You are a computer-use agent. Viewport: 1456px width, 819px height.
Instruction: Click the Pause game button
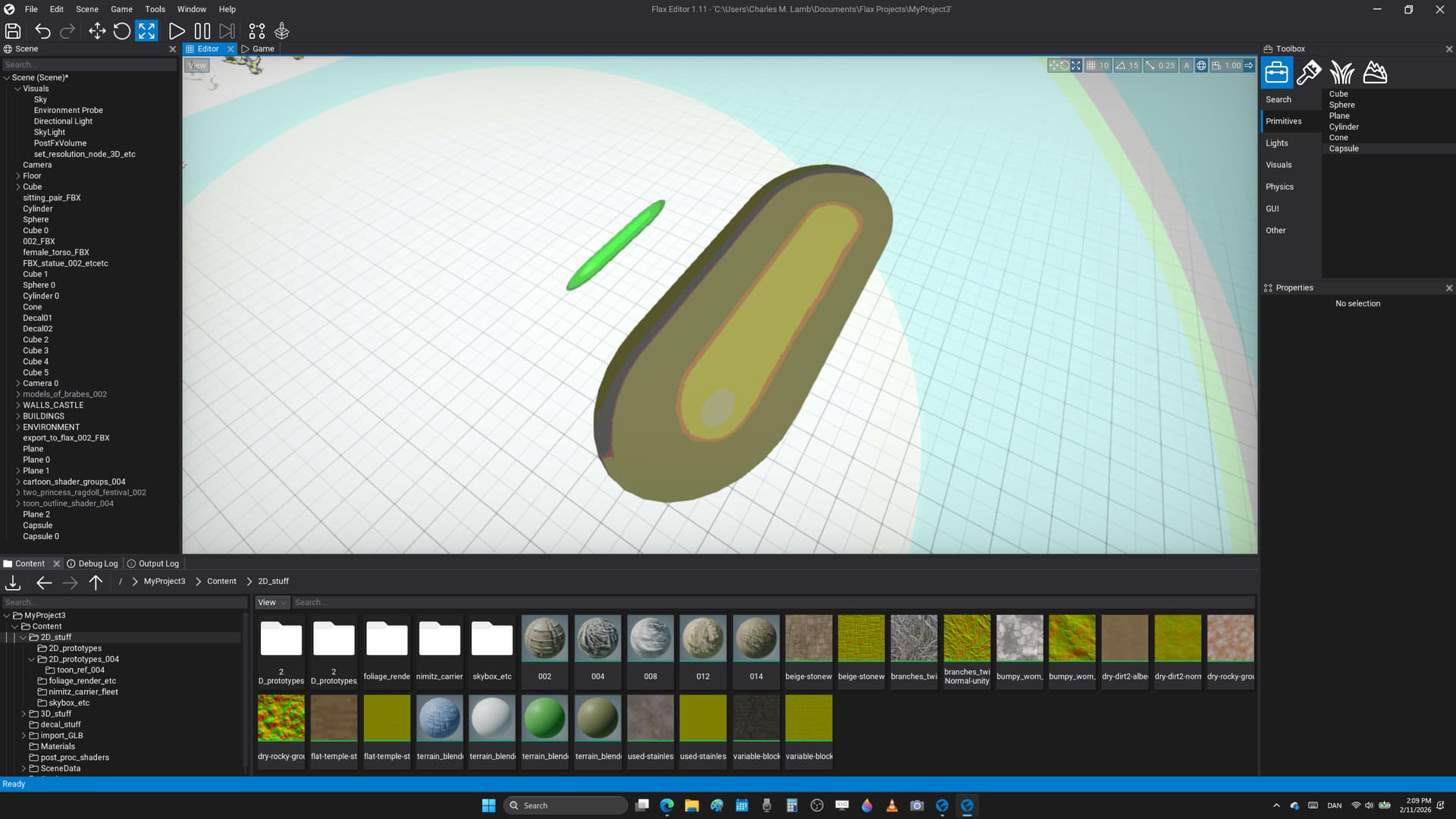(x=202, y=31)
